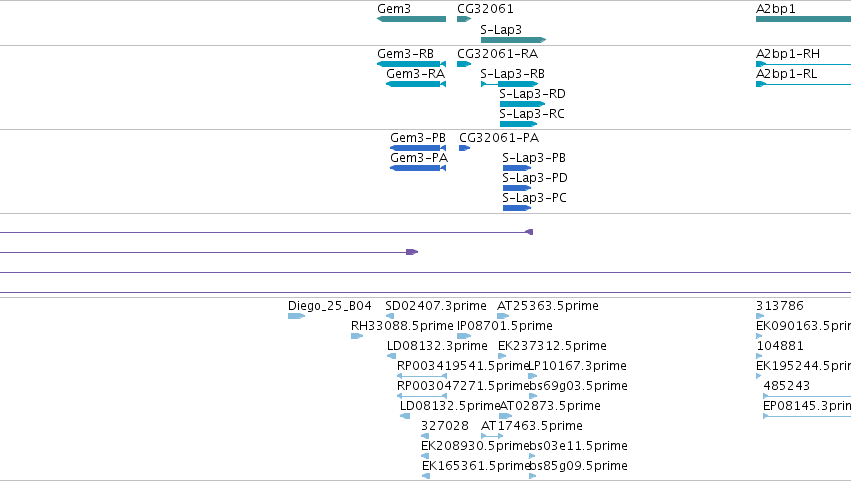Select the 327028 feature arrow

[x=425, y=436]
